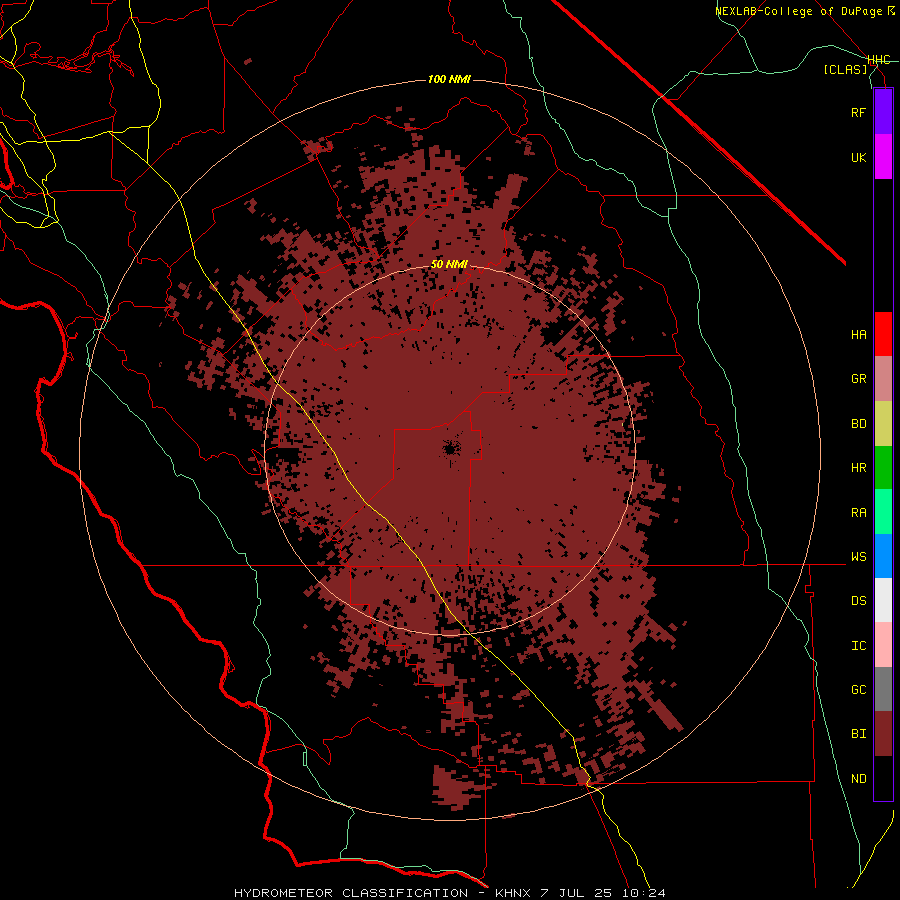The width and height of the screenshot is (900, 900).
Task: Click the WS blue legend swatch
Action: [883, 556]
